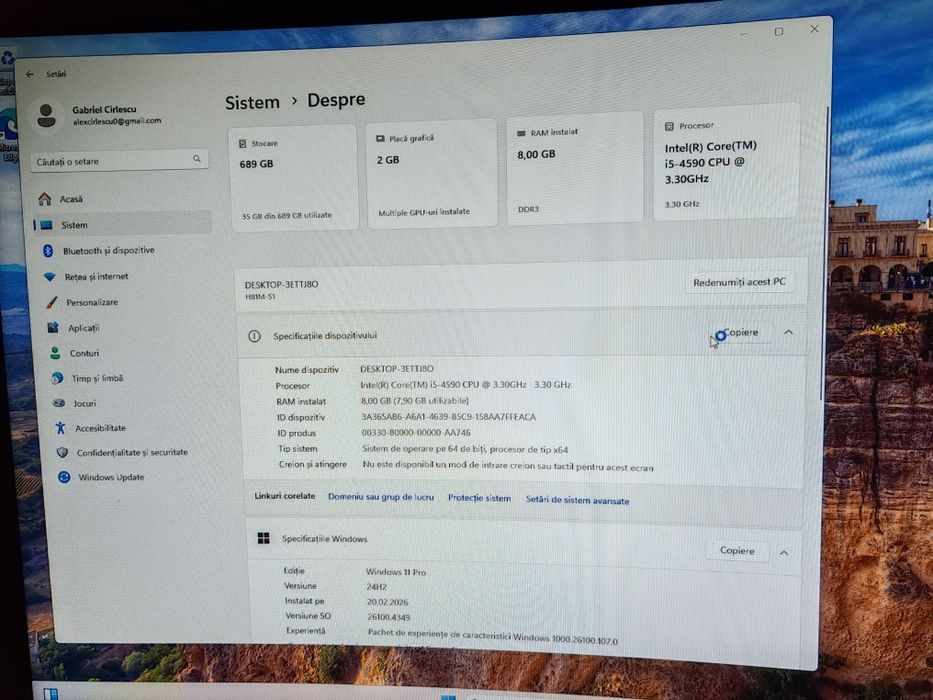Open the Gabriel Cirlescu account avatar

[x=46, y=115]
